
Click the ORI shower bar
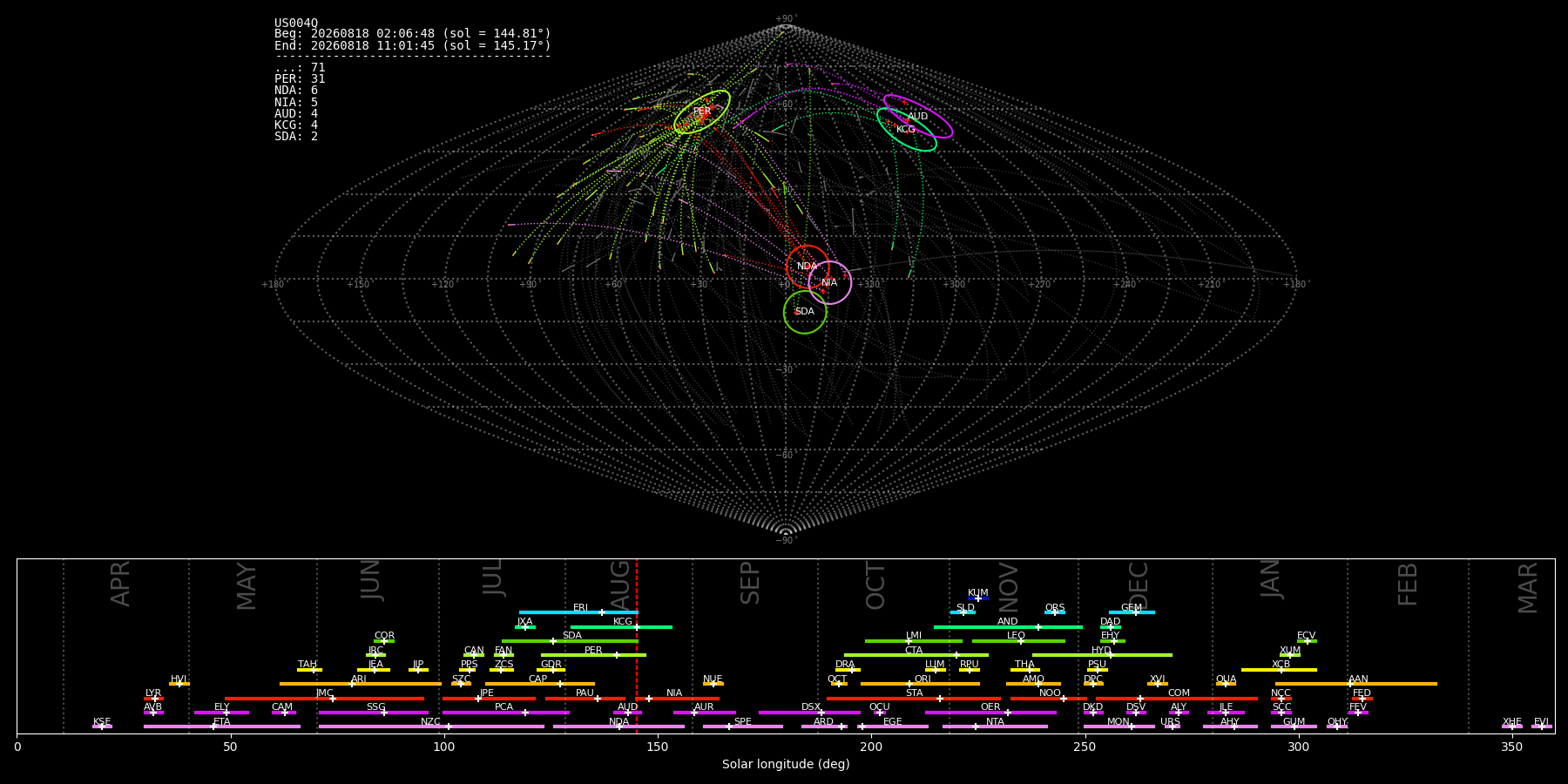(920, 684)
